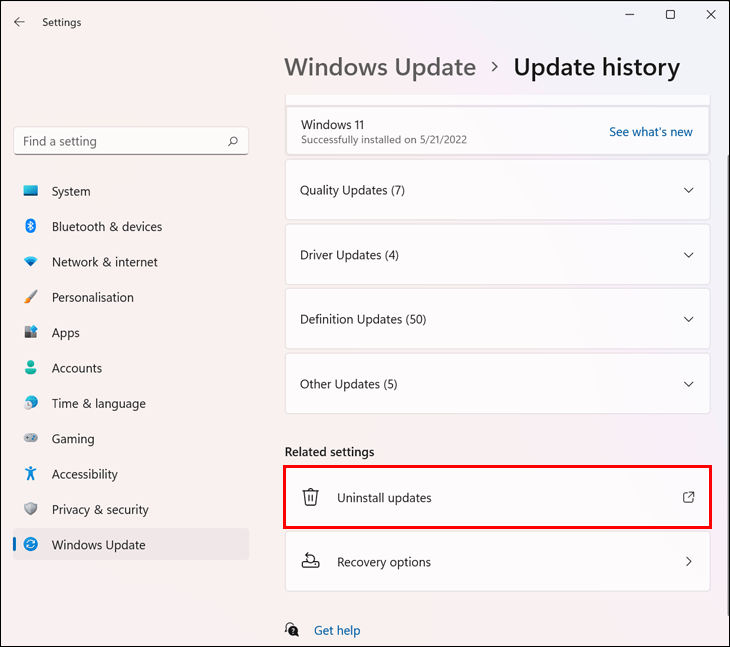
Task: Go to Bluetooth & devices label
Action: (107, 227)
